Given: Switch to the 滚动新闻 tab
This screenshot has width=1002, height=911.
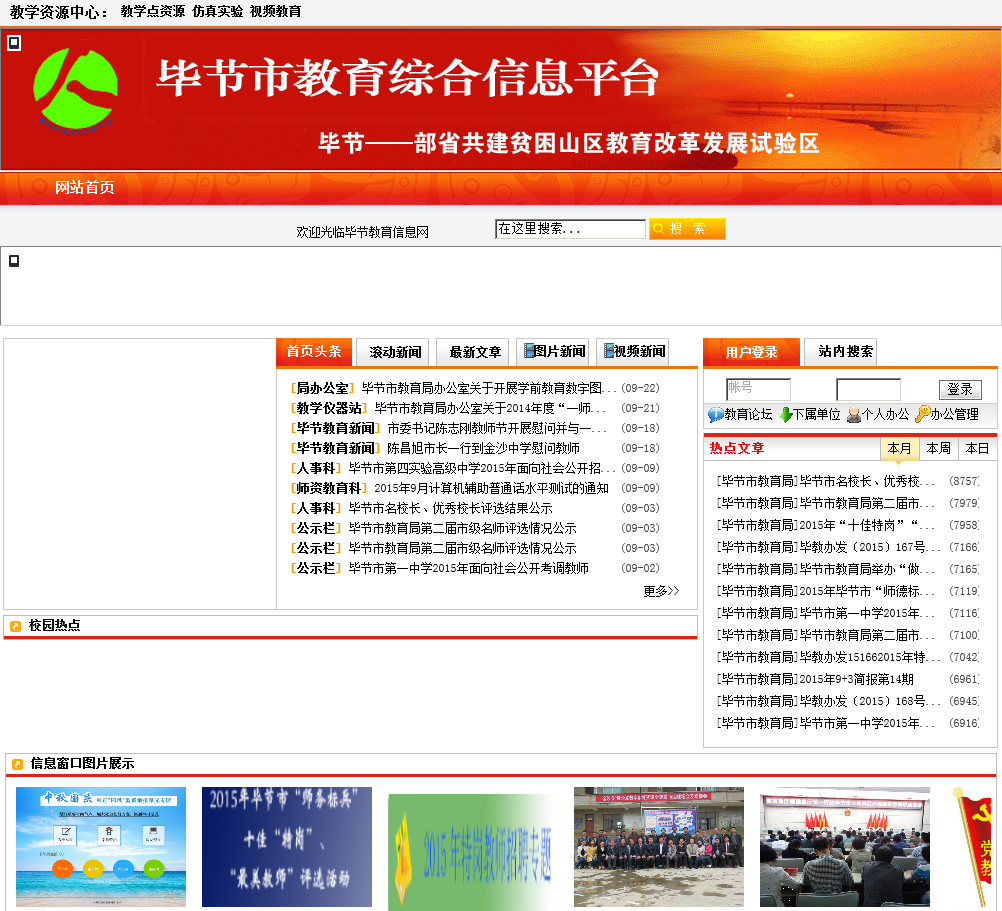Looking at the screenshot, I should click(x=392, y=352).
